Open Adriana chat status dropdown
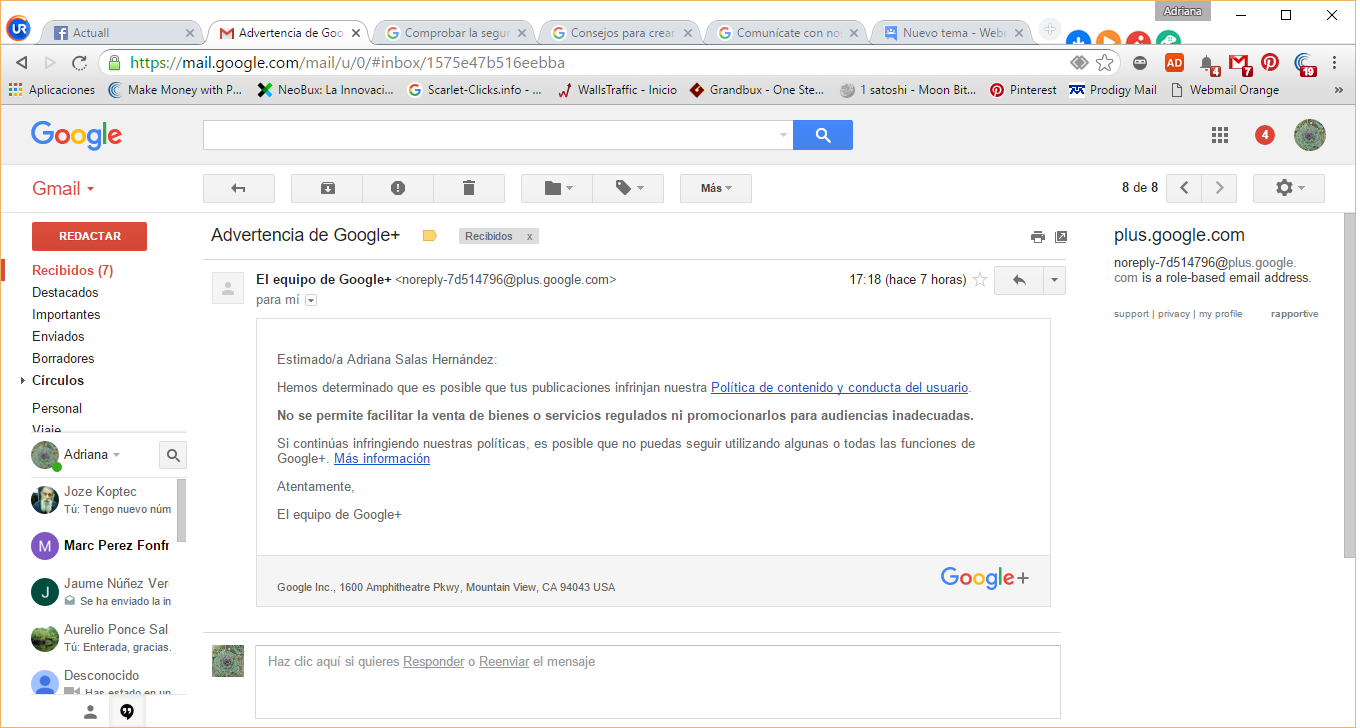Viewport: 1360px width, 728px height. (x=92, y=455)
